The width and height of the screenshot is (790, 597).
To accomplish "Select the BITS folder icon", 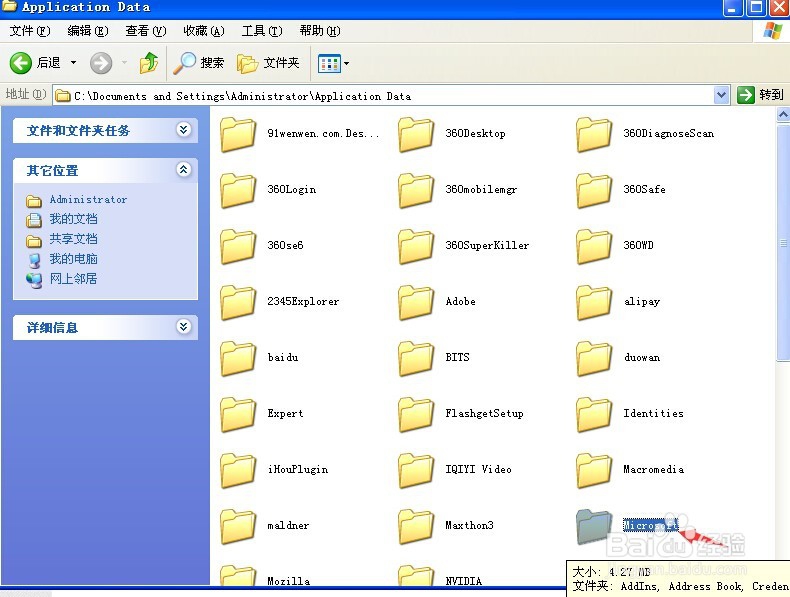I will click(x=416, y=358).
